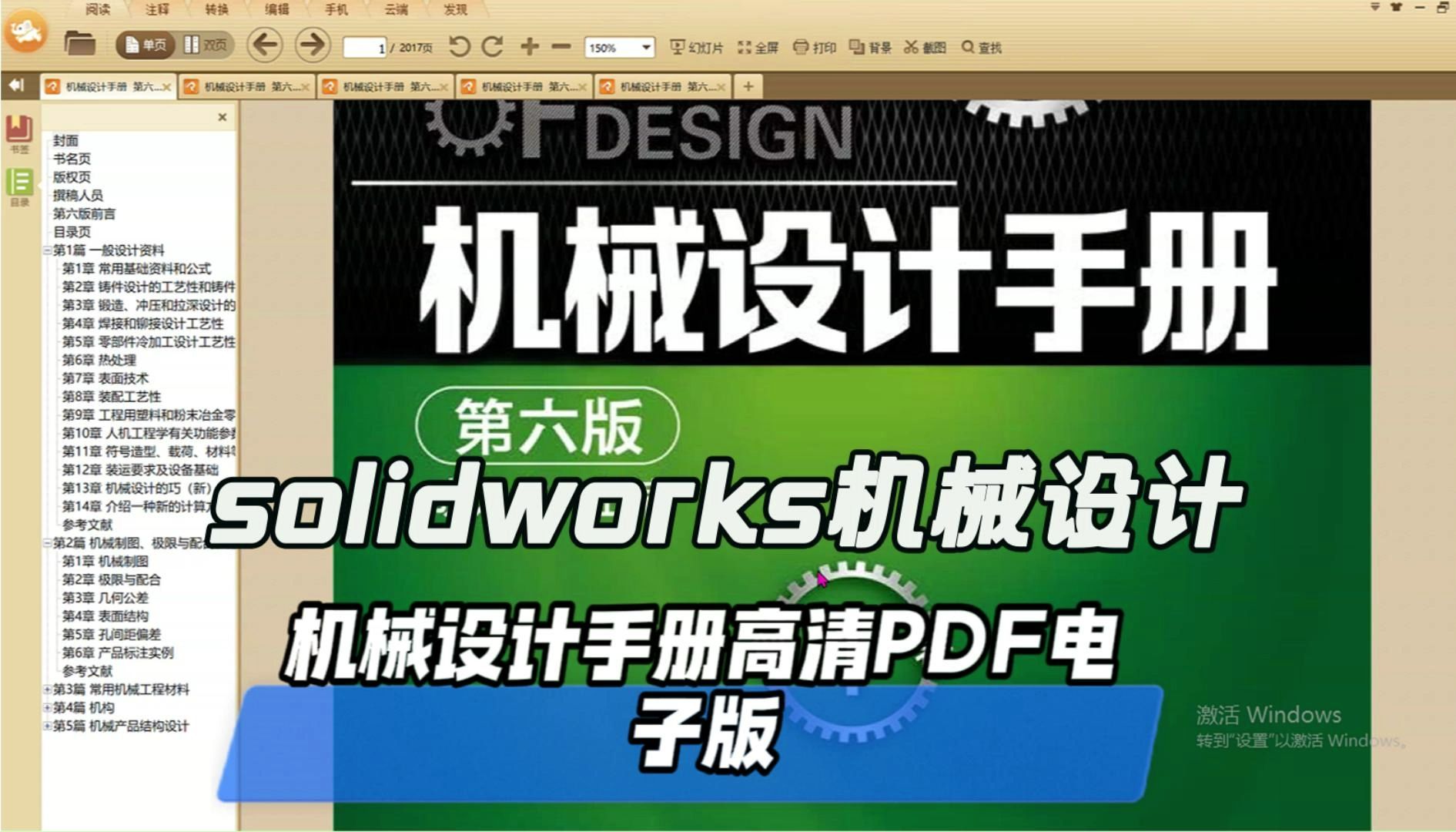
Task: Close the first document tab
Action: (167, 88)
